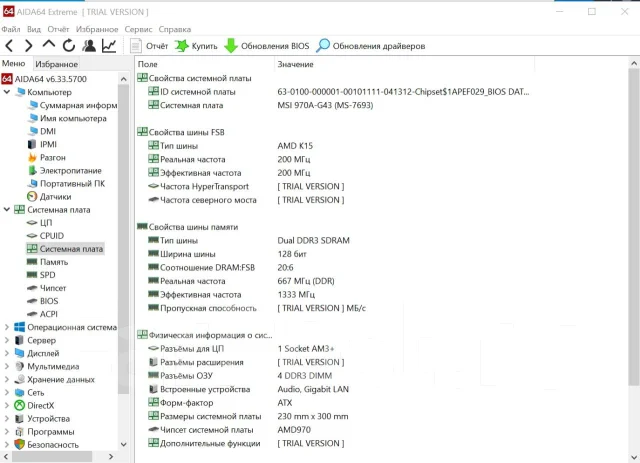640x463 pixels.
Task: Select AIDA64 v6.33.5700 root item
Action: click(x=44, y=79)
